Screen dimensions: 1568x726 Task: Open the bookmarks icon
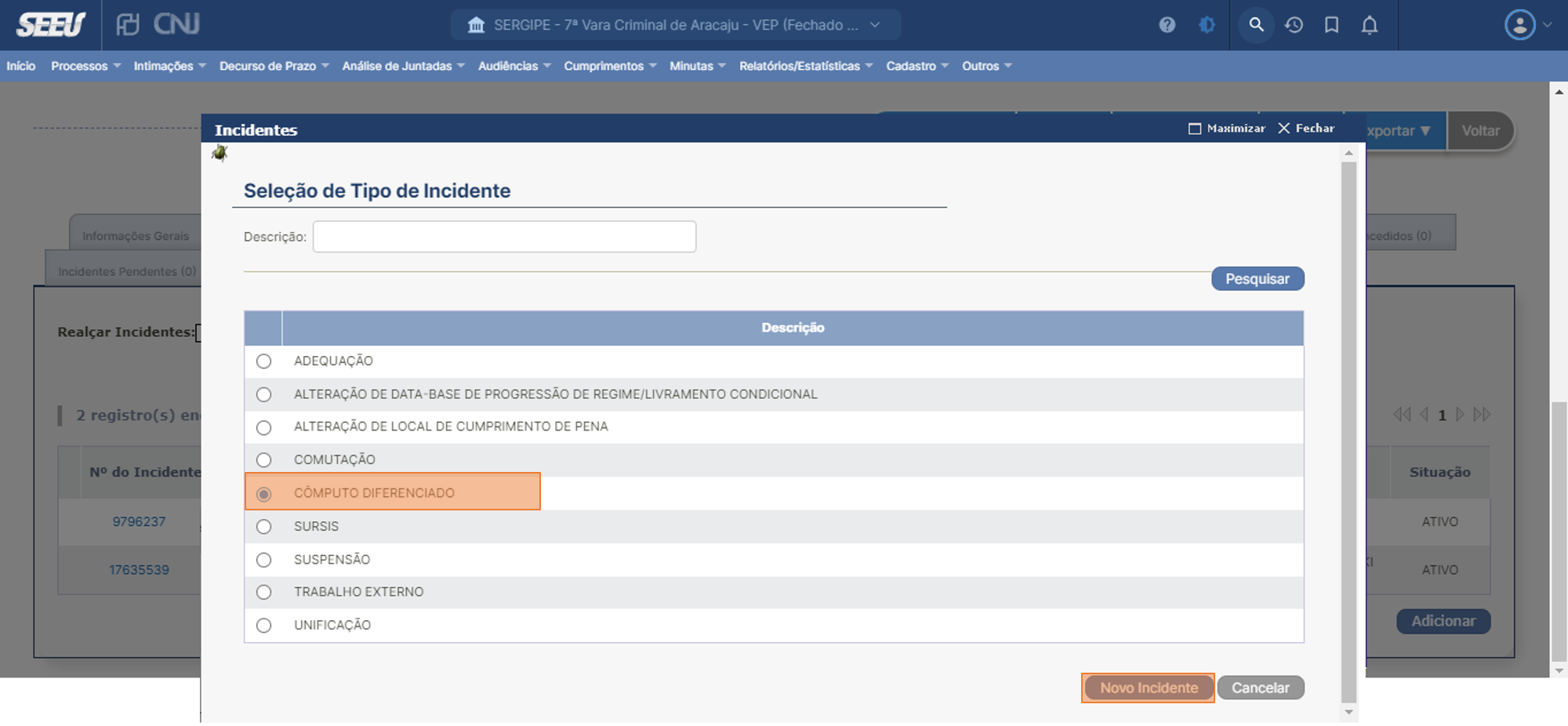pyautogui.click(x=1331, y=25)
